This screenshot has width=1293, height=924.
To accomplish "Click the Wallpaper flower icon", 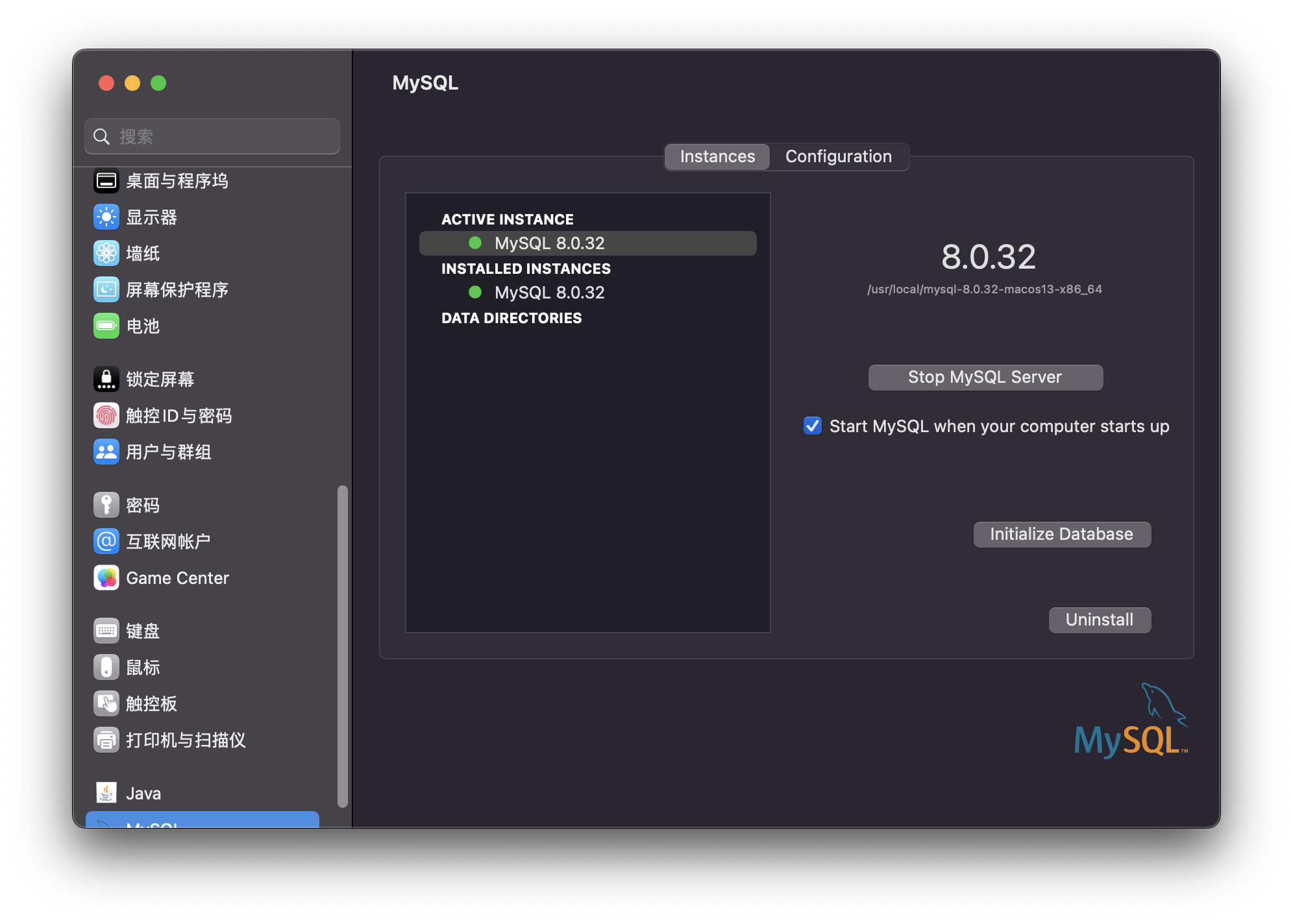I will [x=106, y=253].
